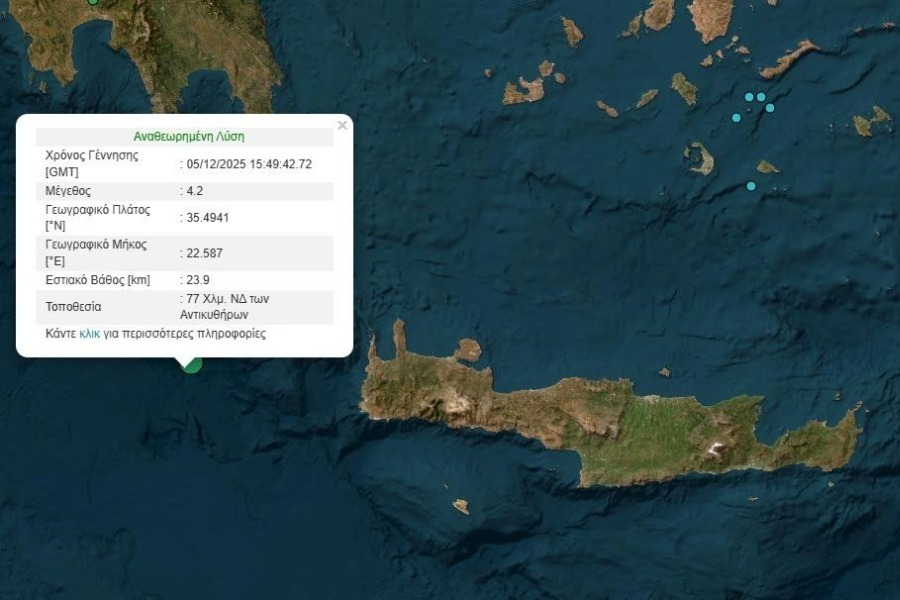Click the top-right cyan marker near Amorgos
Image resolution: width=900 pixels, height=600 pixels.
(x=760, y=96)
